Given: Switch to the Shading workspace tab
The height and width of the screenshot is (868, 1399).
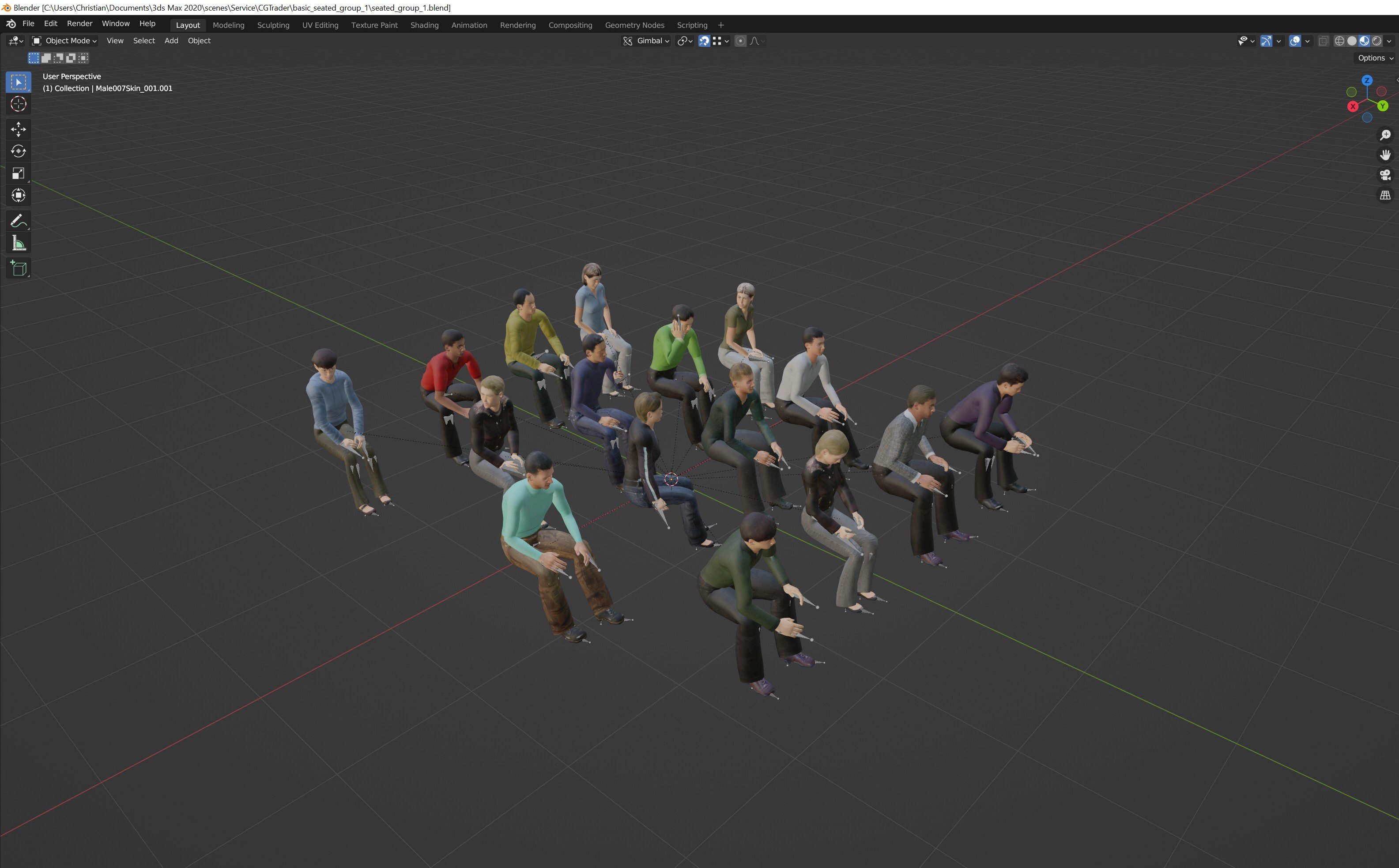Looking at the screenshot, I should click(424, 25).
